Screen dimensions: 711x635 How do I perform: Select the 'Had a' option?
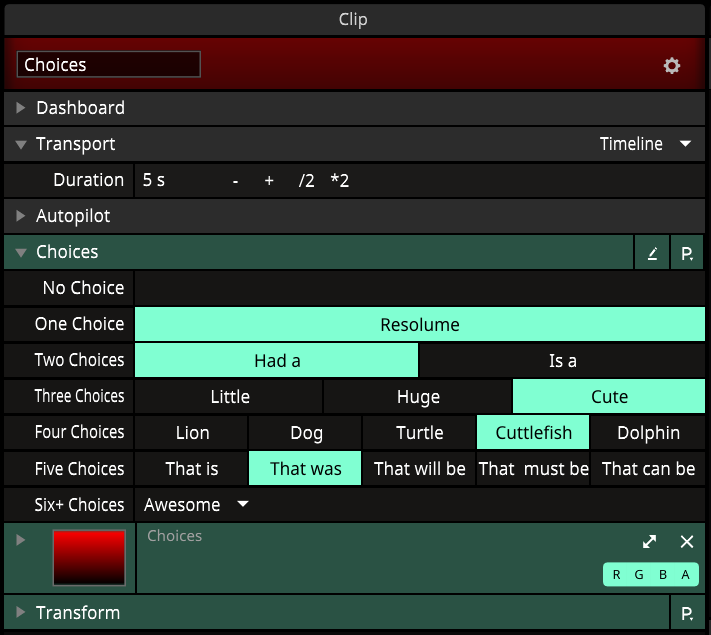tap(277, 360)
